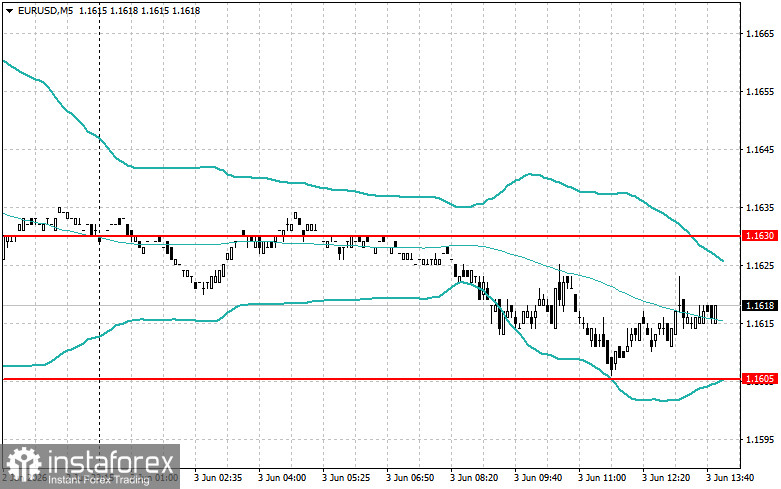Click the 3 Jun 04:00 time label

tap(282, 478)
